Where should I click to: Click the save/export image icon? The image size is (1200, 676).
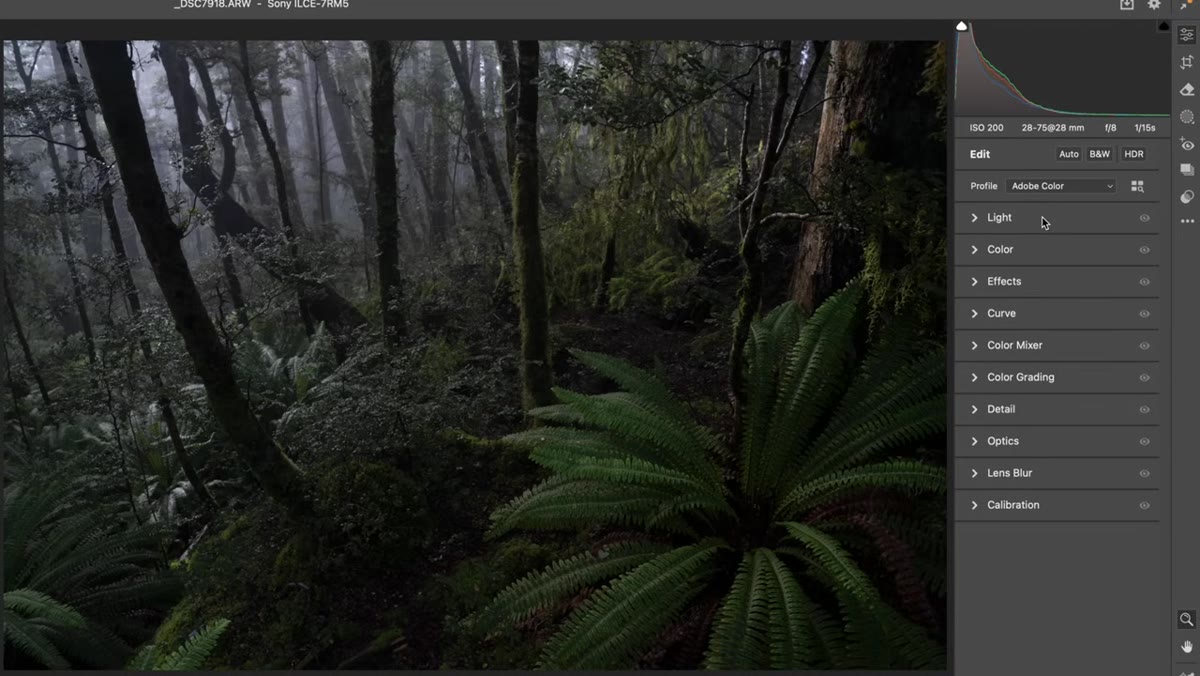click(x=1127, y=5)
